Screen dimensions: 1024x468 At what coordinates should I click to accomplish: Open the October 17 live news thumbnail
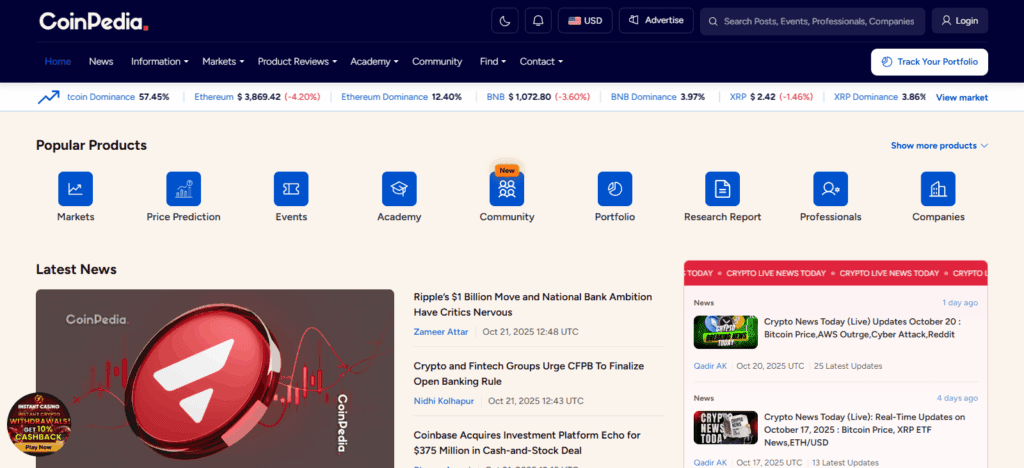pos(726,428)
